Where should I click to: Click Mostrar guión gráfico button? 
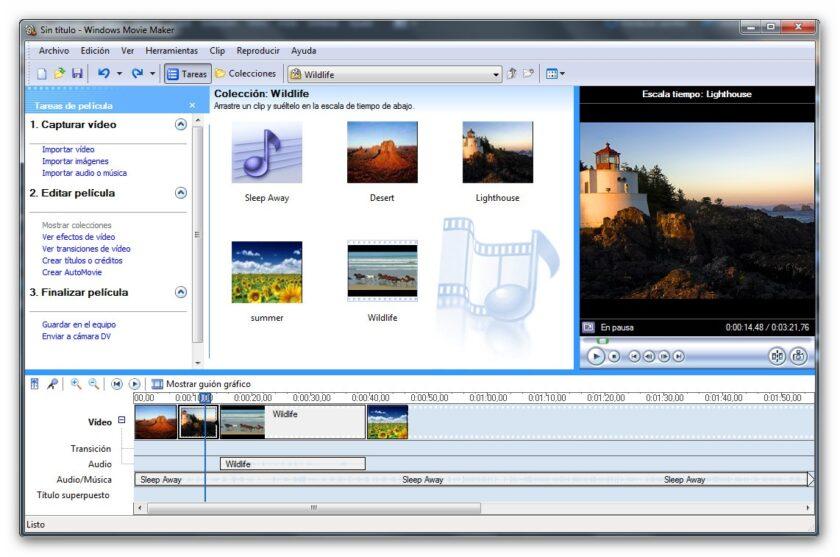tap(201, 384)
